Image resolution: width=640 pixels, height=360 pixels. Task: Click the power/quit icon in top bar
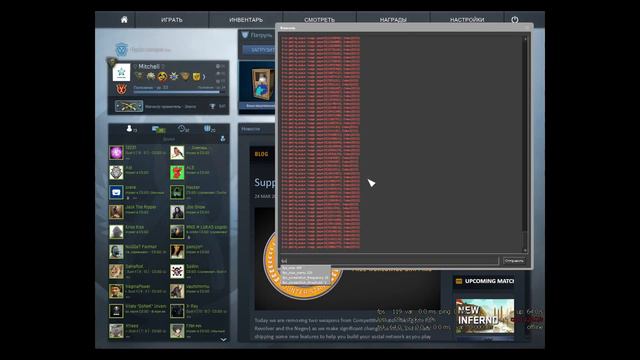point(515,20)
